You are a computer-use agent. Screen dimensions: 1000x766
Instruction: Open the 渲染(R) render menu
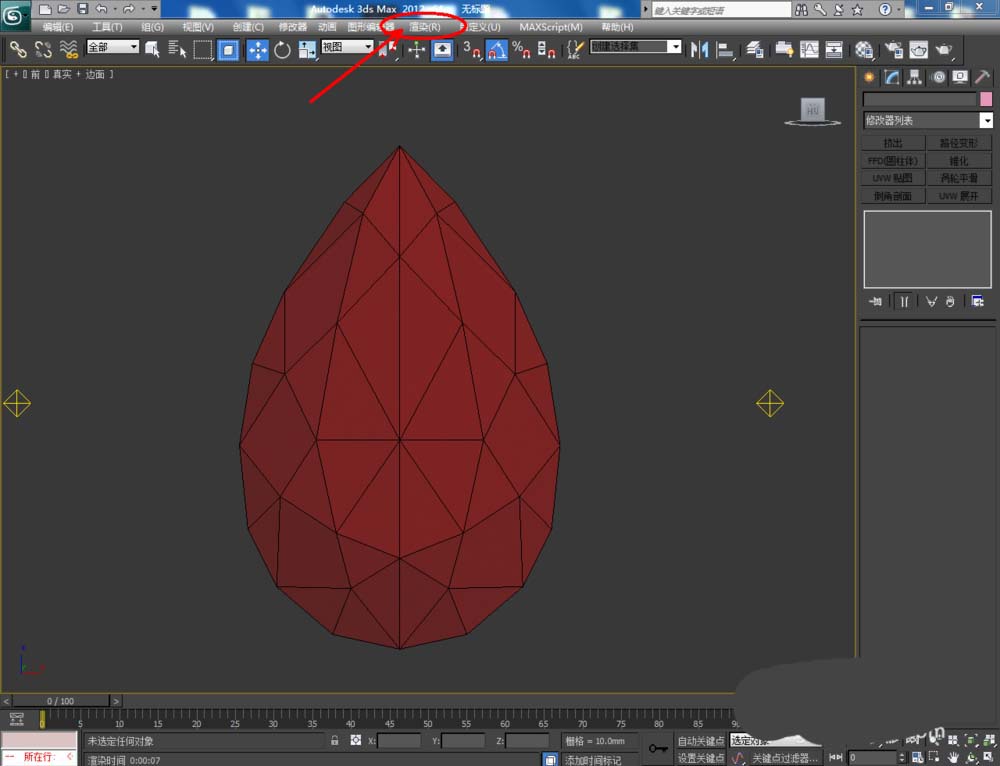click(424, 27)
